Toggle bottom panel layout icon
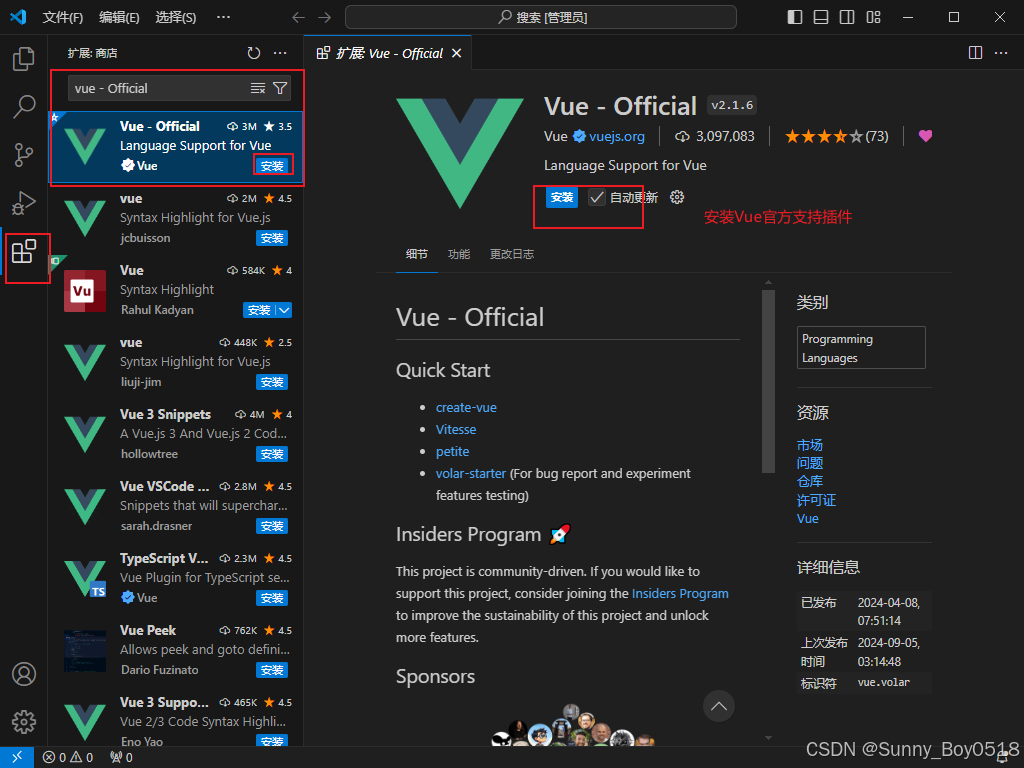Screen dimensions: 1024x768 [x=821, y=18]
